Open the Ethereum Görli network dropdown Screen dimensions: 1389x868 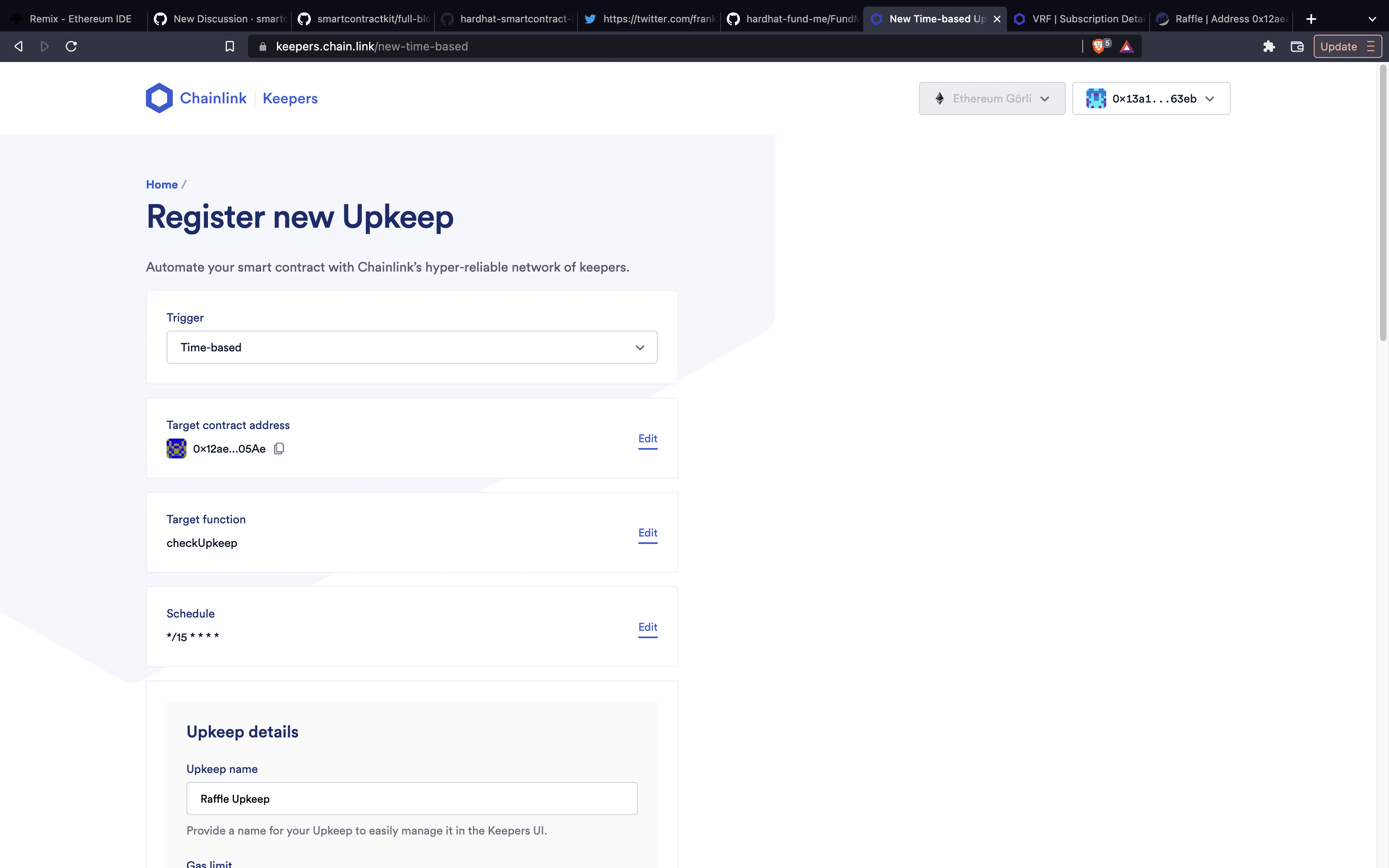pyautogui.click(x=992, y=99)
